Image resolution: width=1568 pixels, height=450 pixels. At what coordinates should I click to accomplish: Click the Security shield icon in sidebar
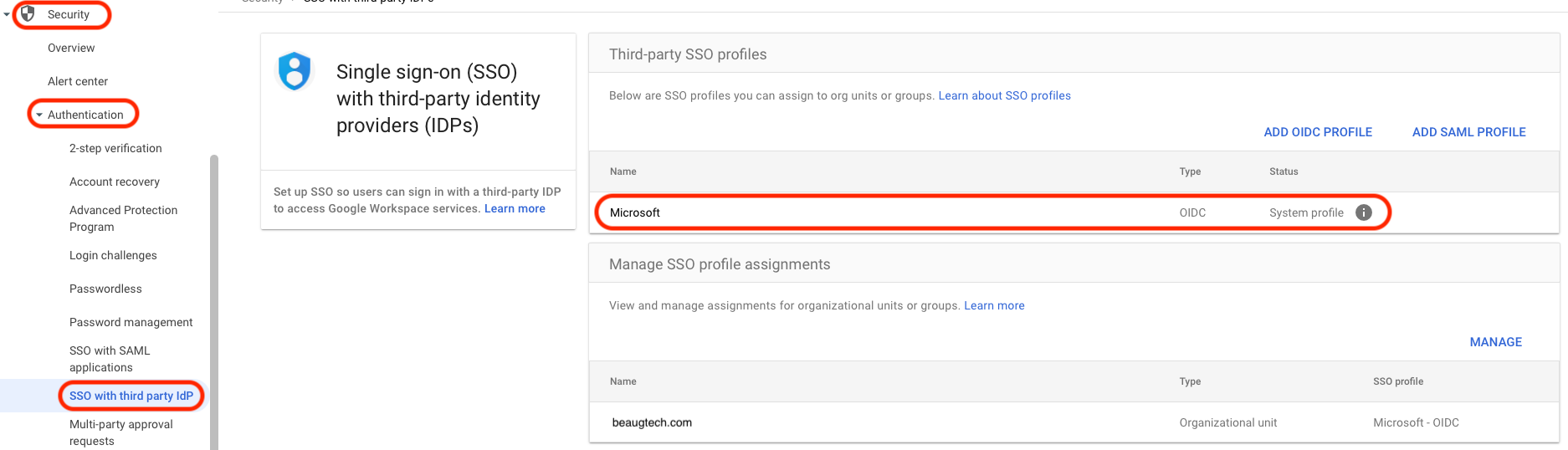(28, 14)
